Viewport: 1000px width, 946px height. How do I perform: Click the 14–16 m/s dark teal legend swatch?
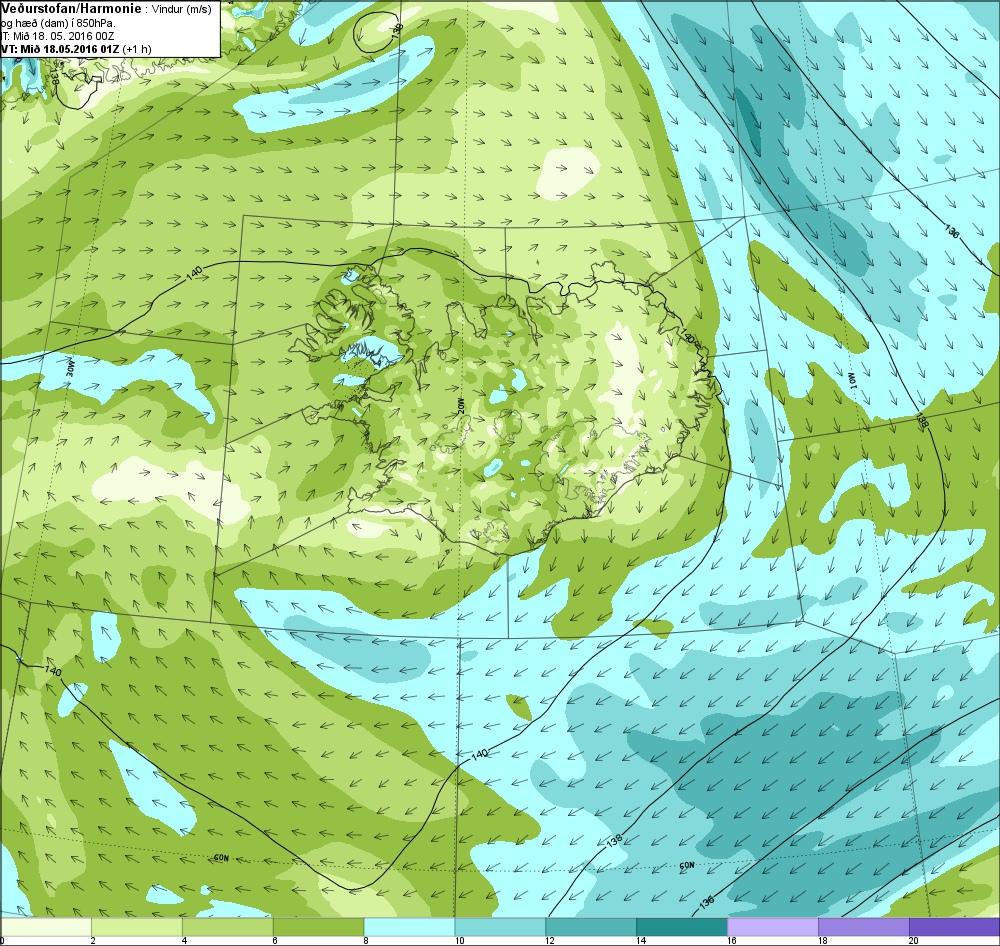click(x=682, y=926)
